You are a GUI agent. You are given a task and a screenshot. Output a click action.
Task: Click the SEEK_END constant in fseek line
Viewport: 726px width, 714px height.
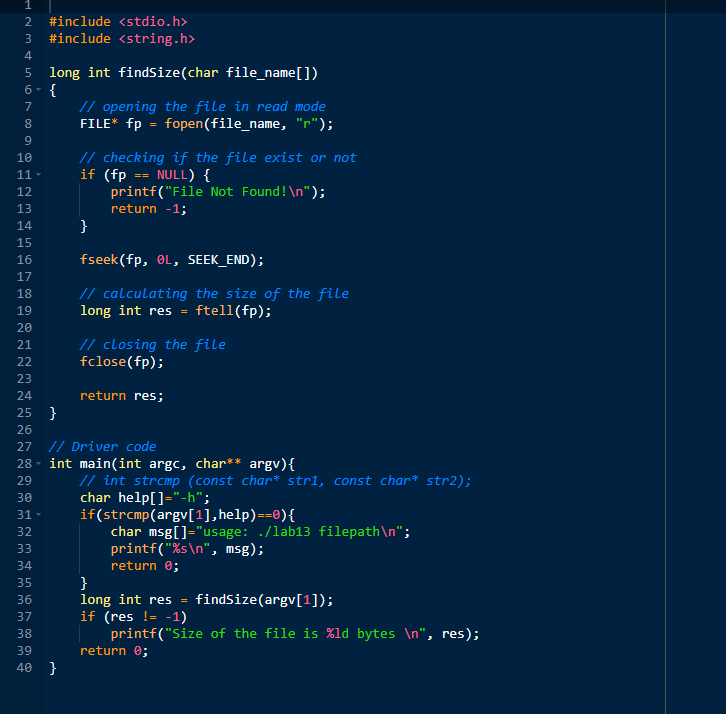[218, 260]
